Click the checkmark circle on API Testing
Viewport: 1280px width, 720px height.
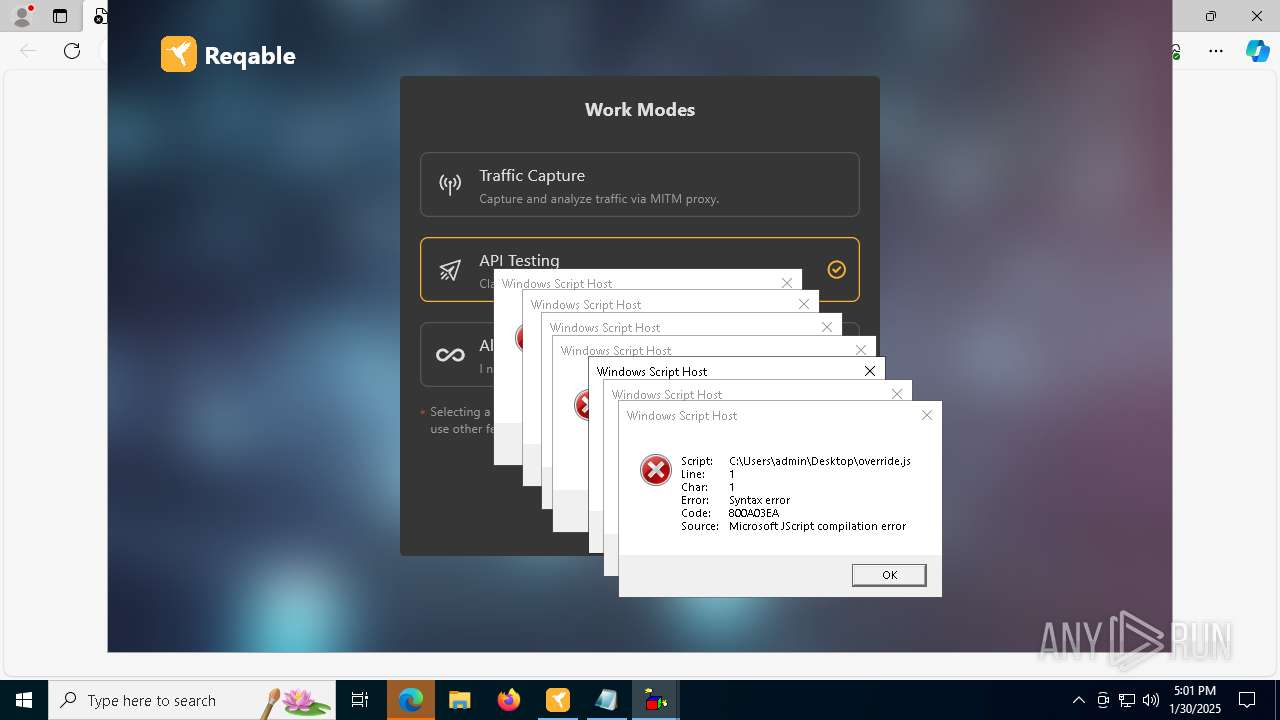837,269
